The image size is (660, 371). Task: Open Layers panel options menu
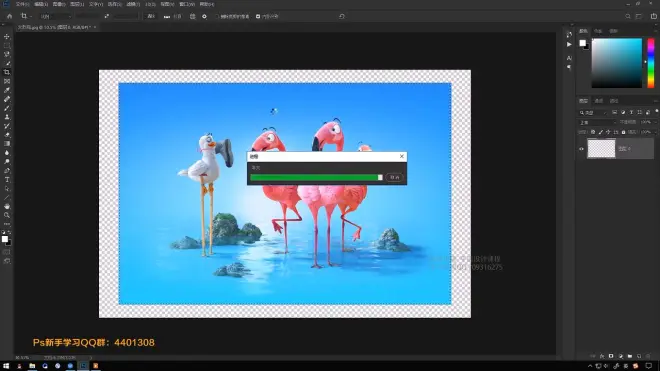(656, 101)
